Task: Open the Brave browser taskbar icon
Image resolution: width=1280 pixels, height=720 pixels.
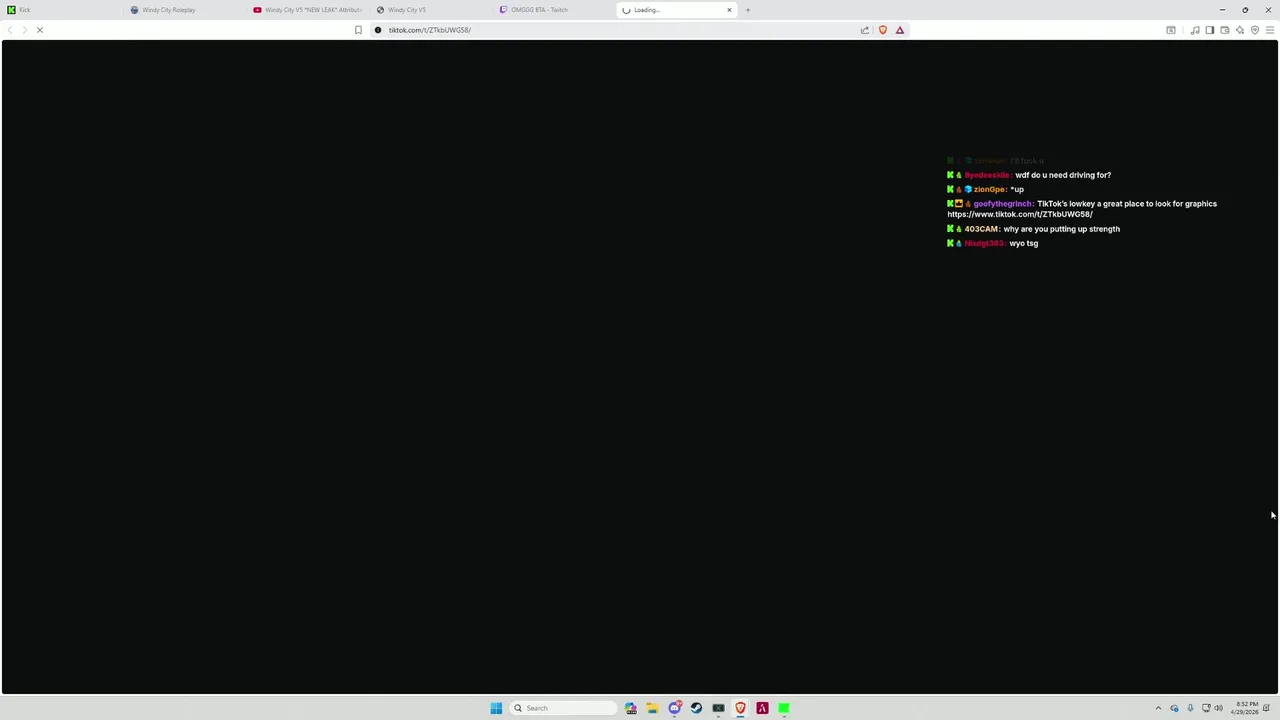Action: coord(740,708)
